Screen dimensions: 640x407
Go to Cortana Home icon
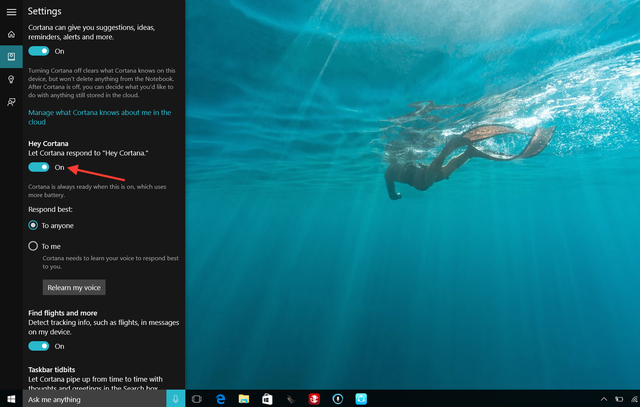point(11,34)
